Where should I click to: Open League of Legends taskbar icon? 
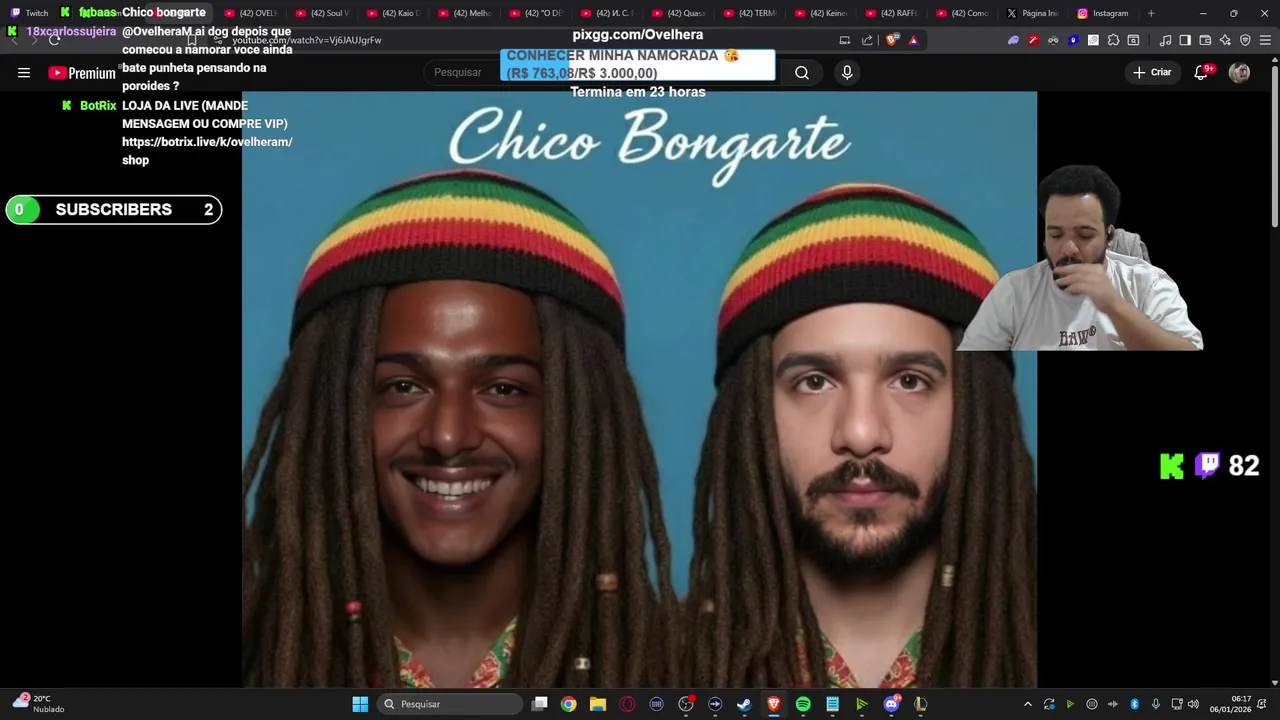pos(920,704)
